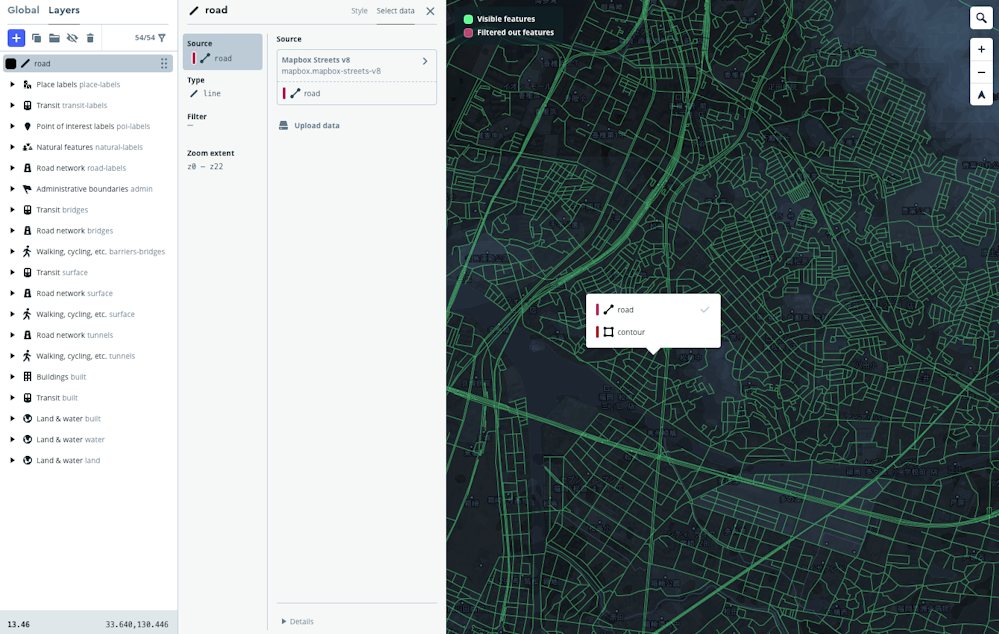Expand the Place labels group

[12, 84]
